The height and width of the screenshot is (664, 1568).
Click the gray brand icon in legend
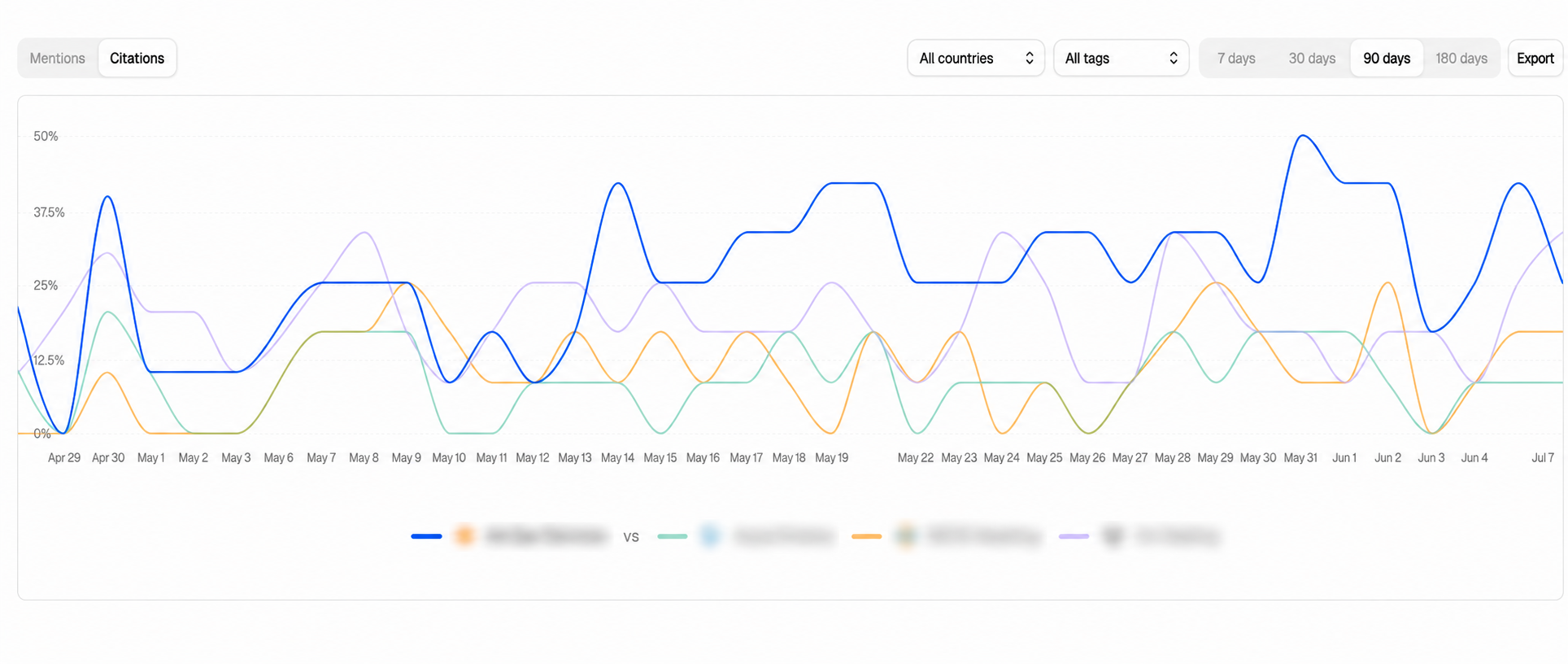[x=1113, y=536]
